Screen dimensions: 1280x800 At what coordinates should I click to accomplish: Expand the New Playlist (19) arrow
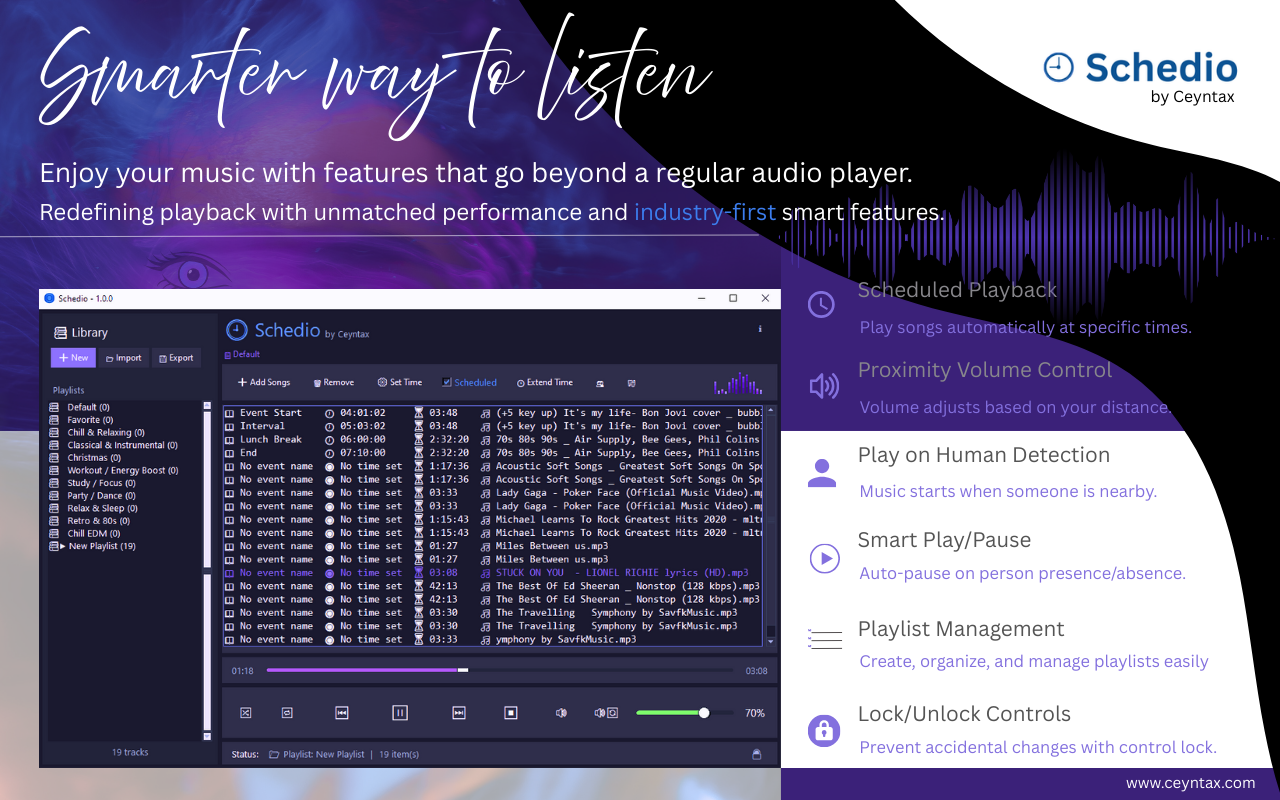[x=63, y=546]
